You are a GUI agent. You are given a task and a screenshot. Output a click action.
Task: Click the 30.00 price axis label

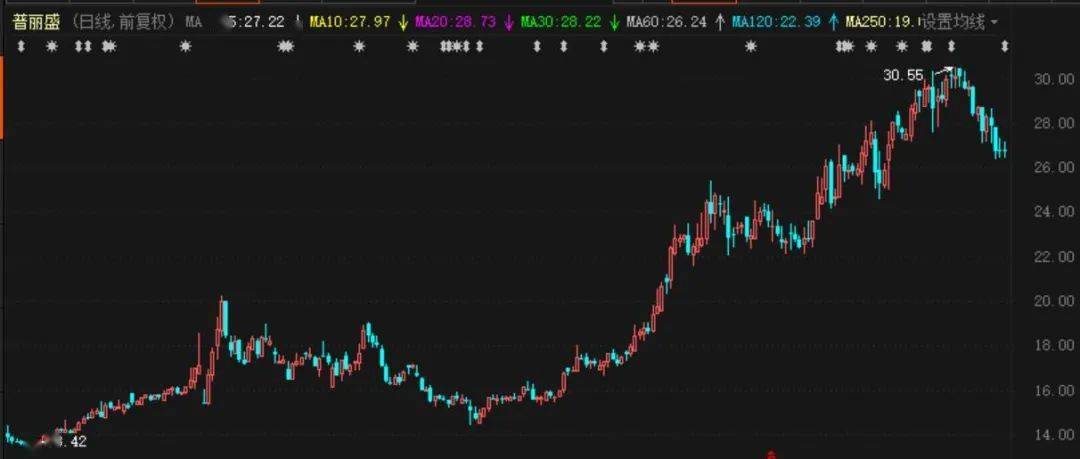(1056, 79)
